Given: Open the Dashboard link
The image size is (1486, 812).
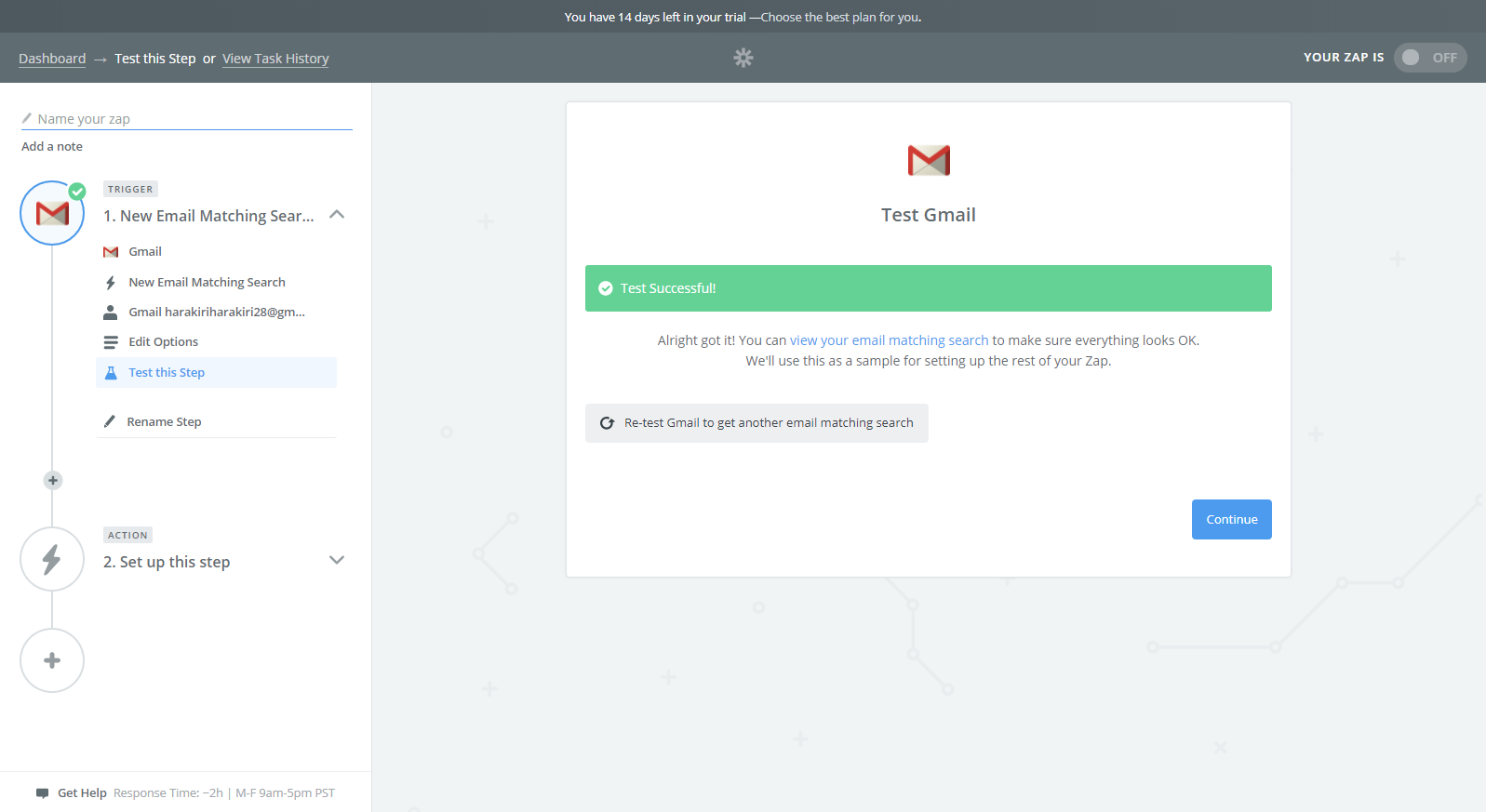Looking at the screenshot, I should 52,59.
